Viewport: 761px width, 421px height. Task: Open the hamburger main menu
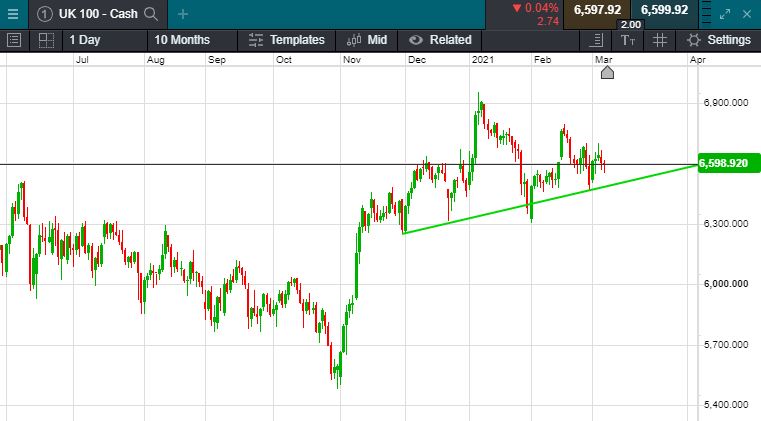[12, 14]
